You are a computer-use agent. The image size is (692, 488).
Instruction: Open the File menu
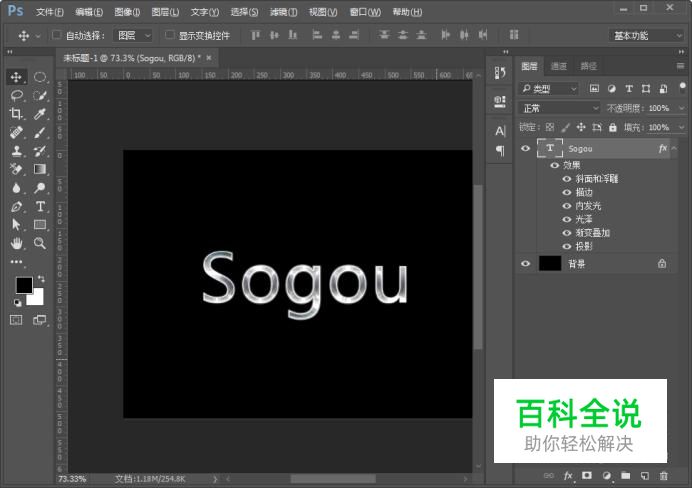pyautogui.click(x=49, y=12)
